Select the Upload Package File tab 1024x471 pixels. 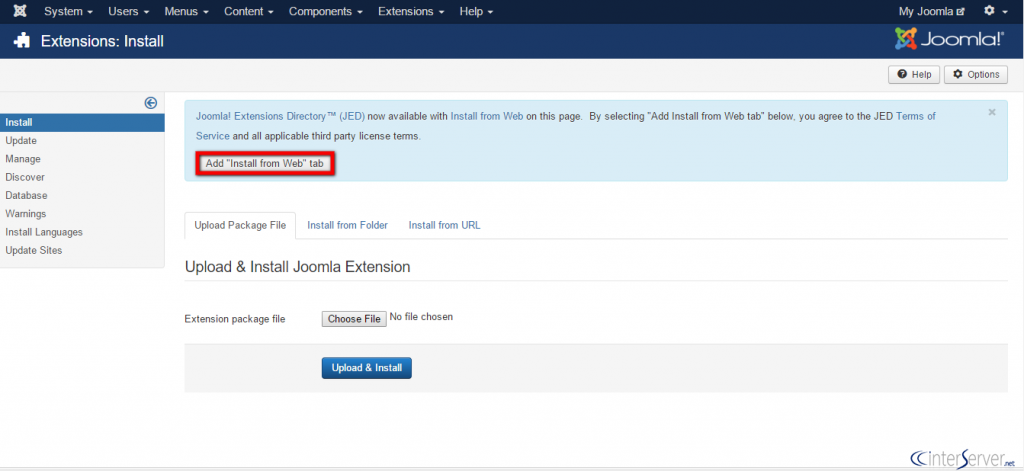coord(240,225)
